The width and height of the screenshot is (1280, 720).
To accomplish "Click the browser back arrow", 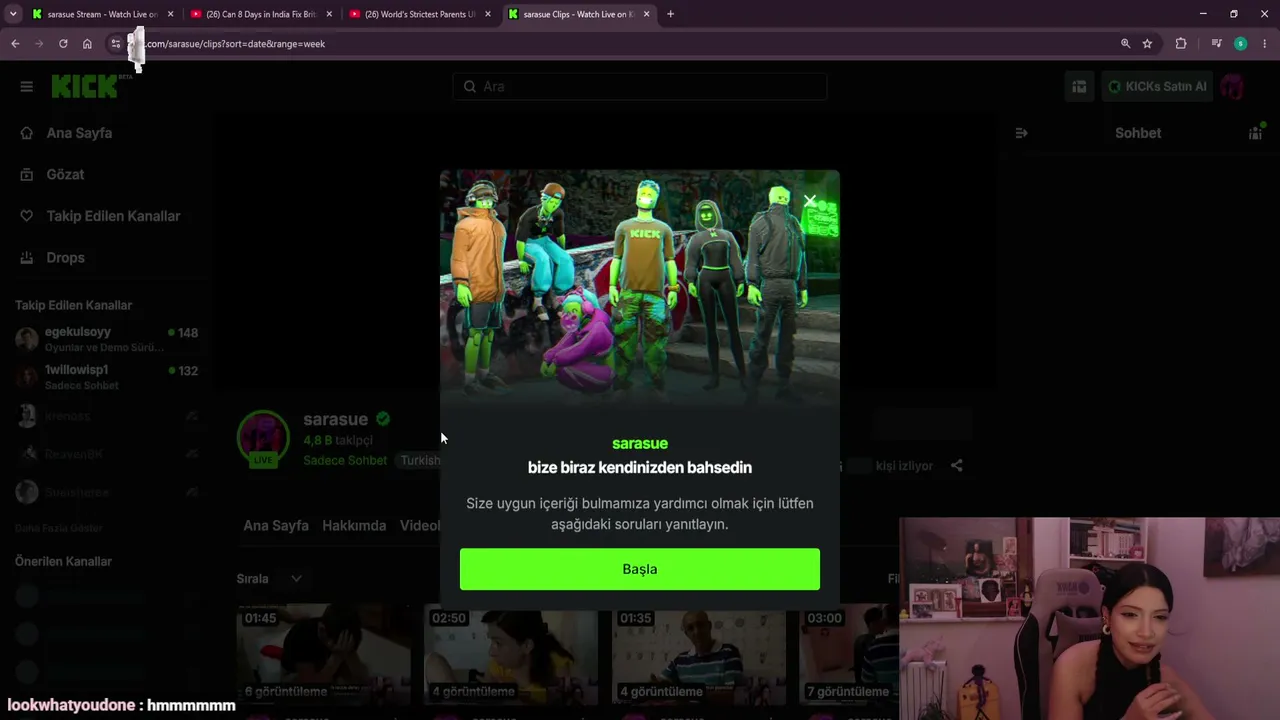I will [15, 44].
